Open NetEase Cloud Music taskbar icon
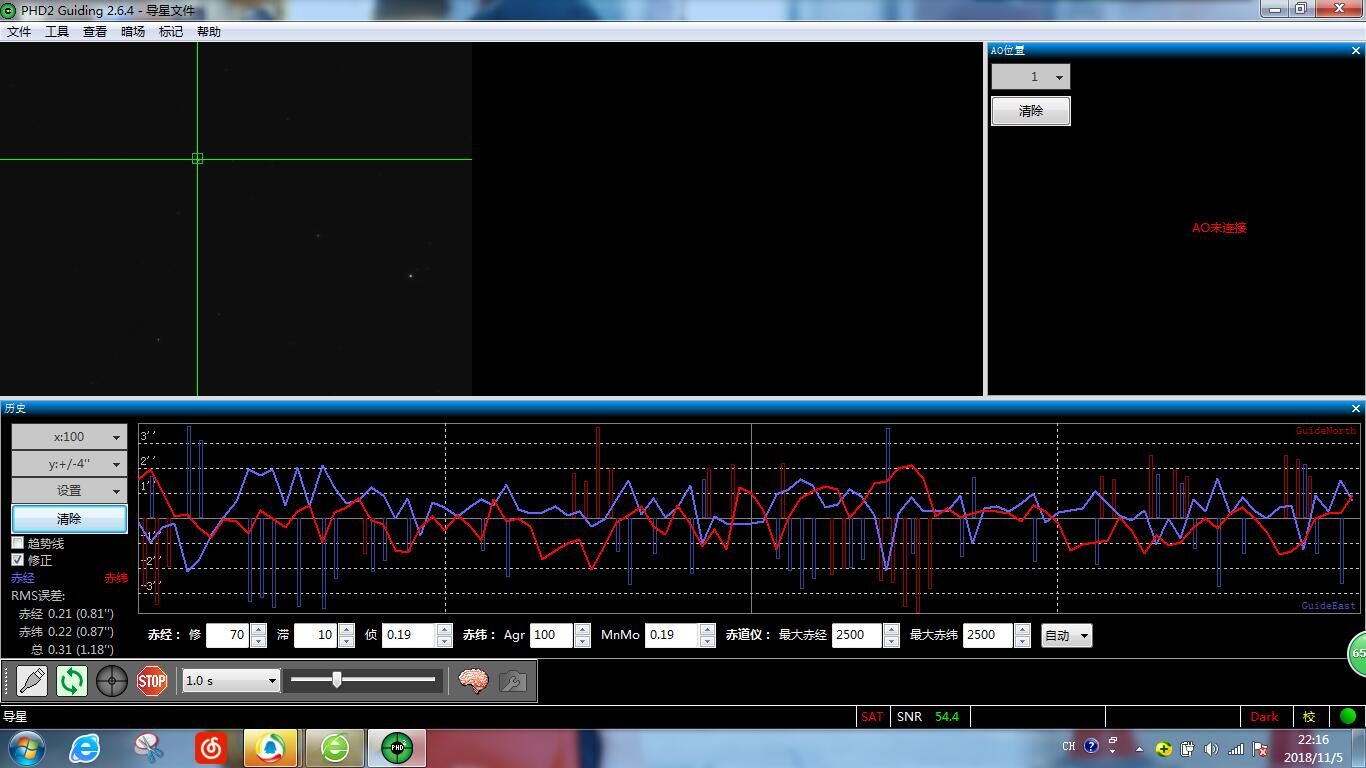The image size is (1366, 768). [210, 748]
